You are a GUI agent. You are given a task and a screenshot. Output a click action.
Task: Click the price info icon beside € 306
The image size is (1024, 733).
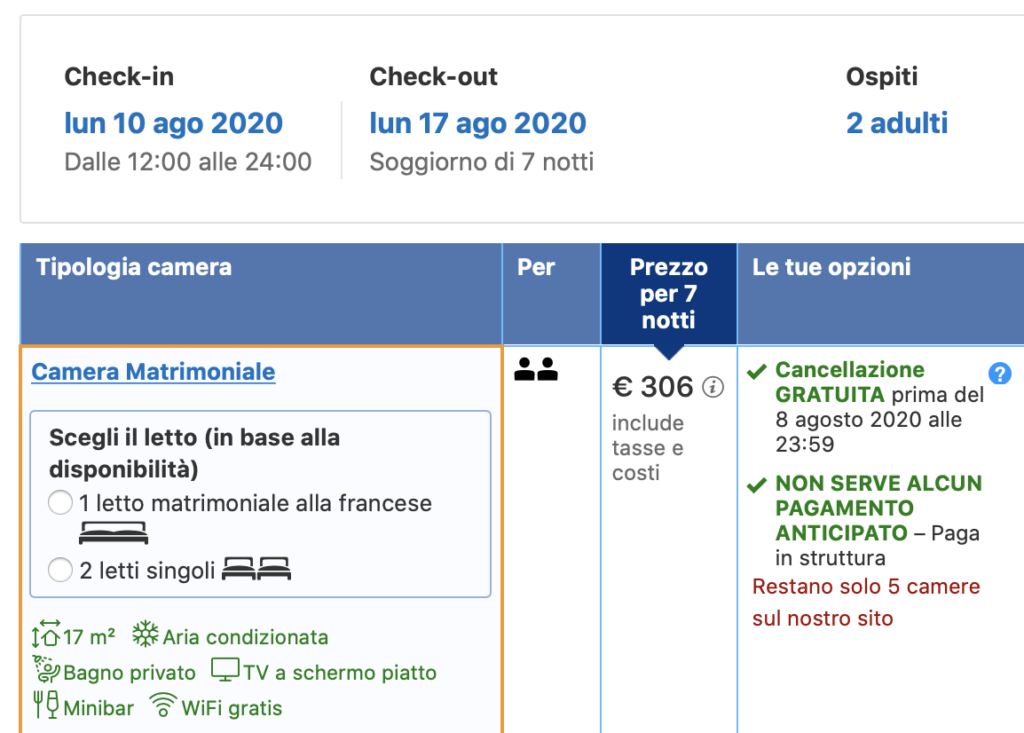point(712,387)
